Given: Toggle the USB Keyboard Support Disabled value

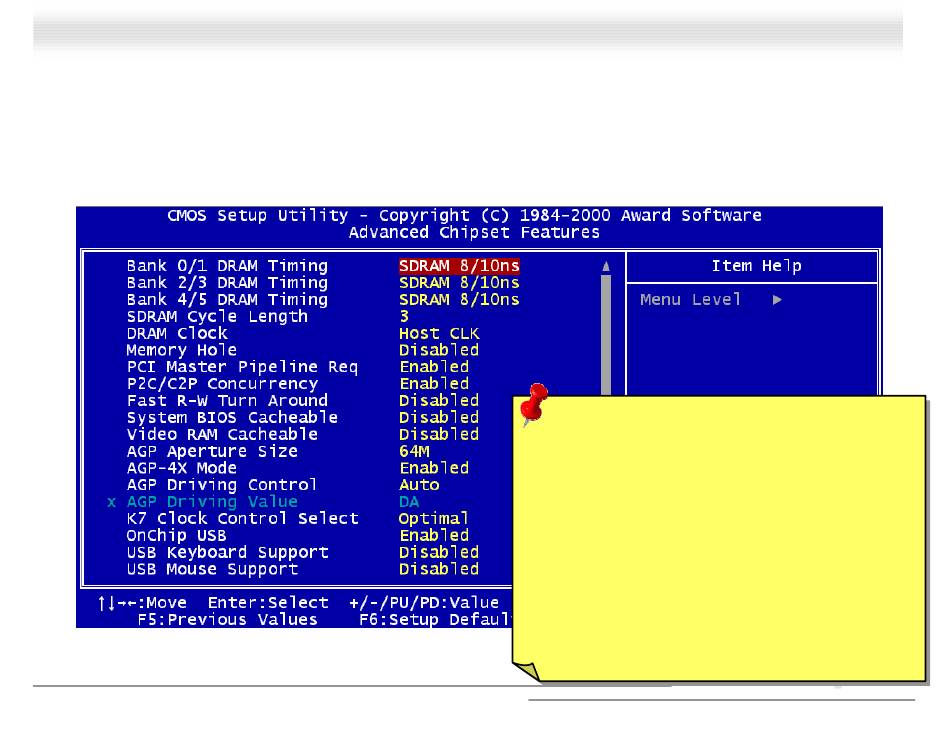Looking at the screenshot, I should [x=439, y=553].
